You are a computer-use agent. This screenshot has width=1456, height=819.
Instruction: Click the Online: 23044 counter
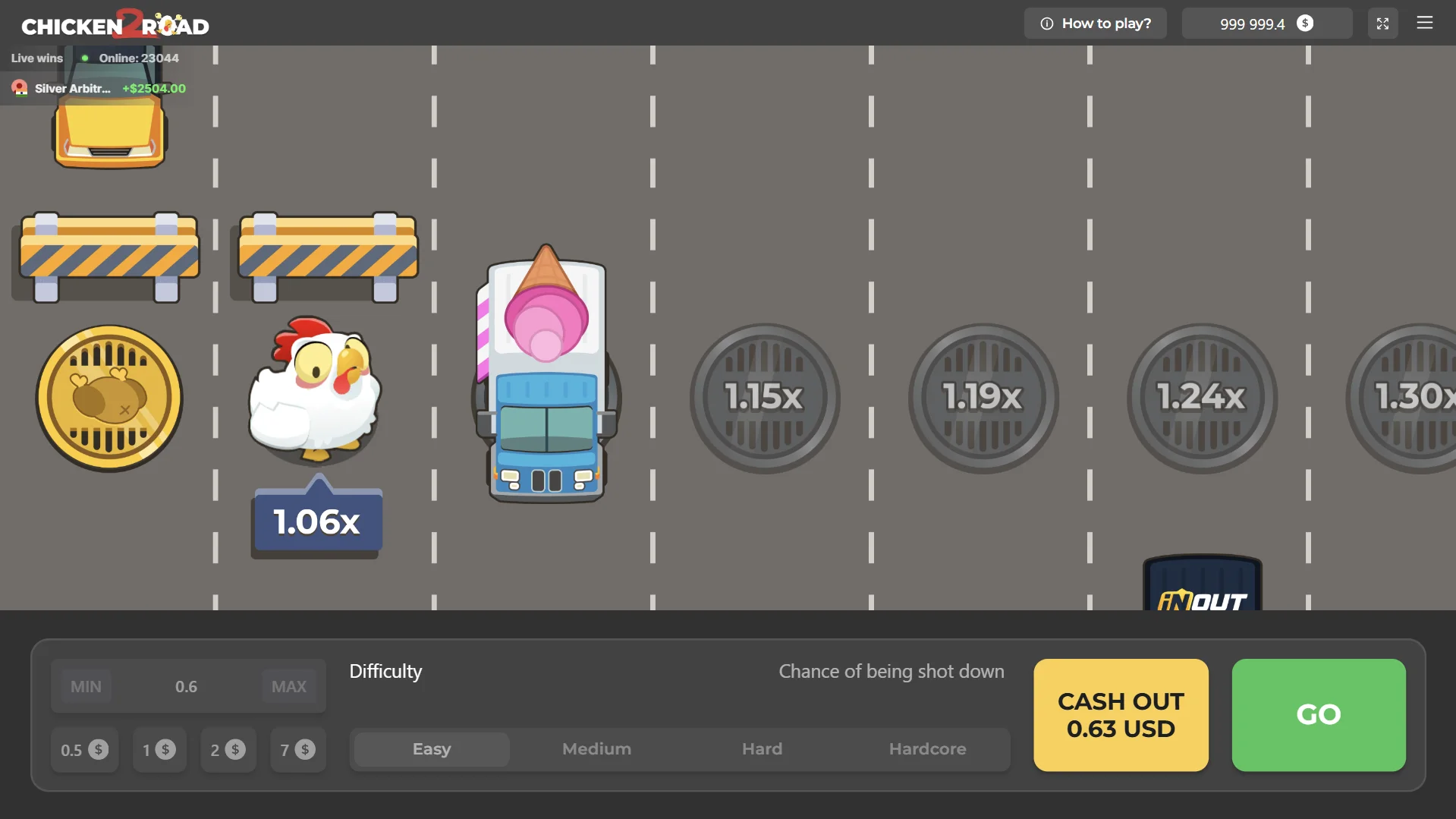tap(139, 58)
